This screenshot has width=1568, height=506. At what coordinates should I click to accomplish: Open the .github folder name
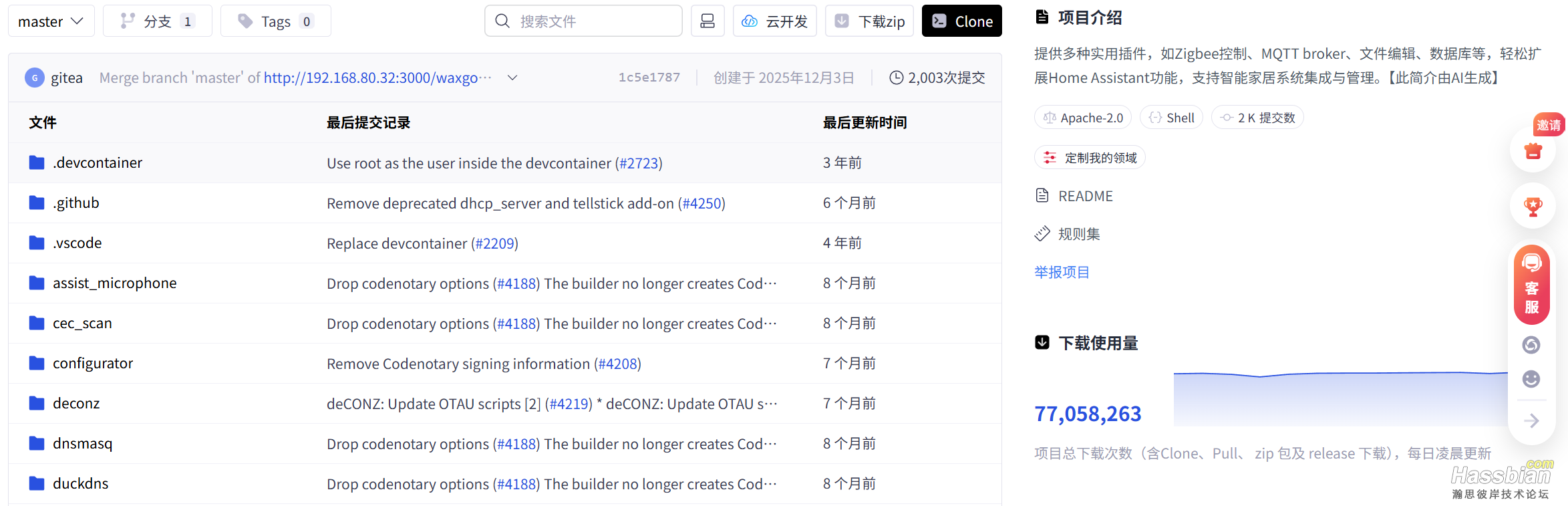click(76, 203)
